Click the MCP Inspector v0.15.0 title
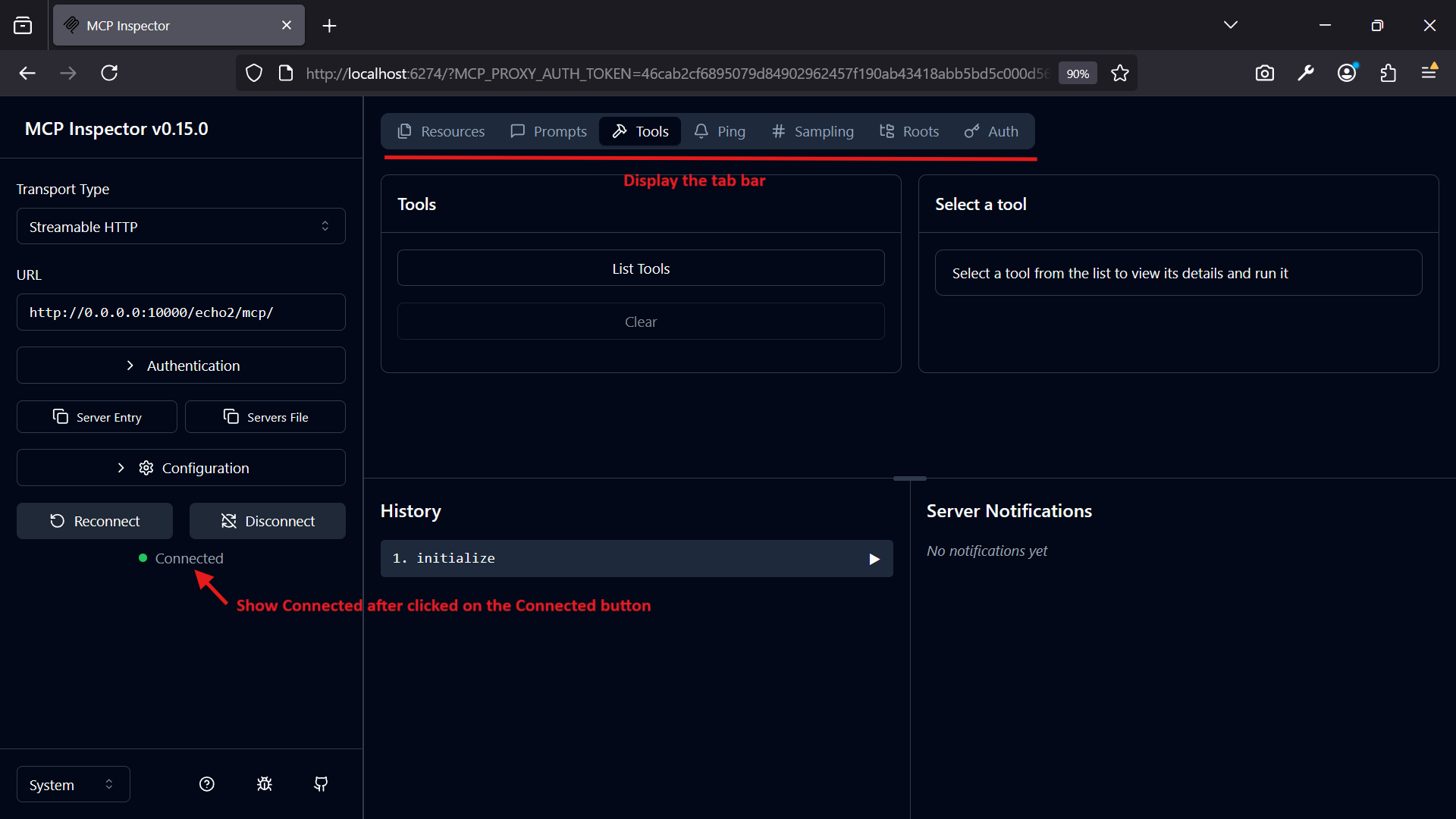Image resolution: width=1456 pixels, height=819 pixels. point(117,129)
